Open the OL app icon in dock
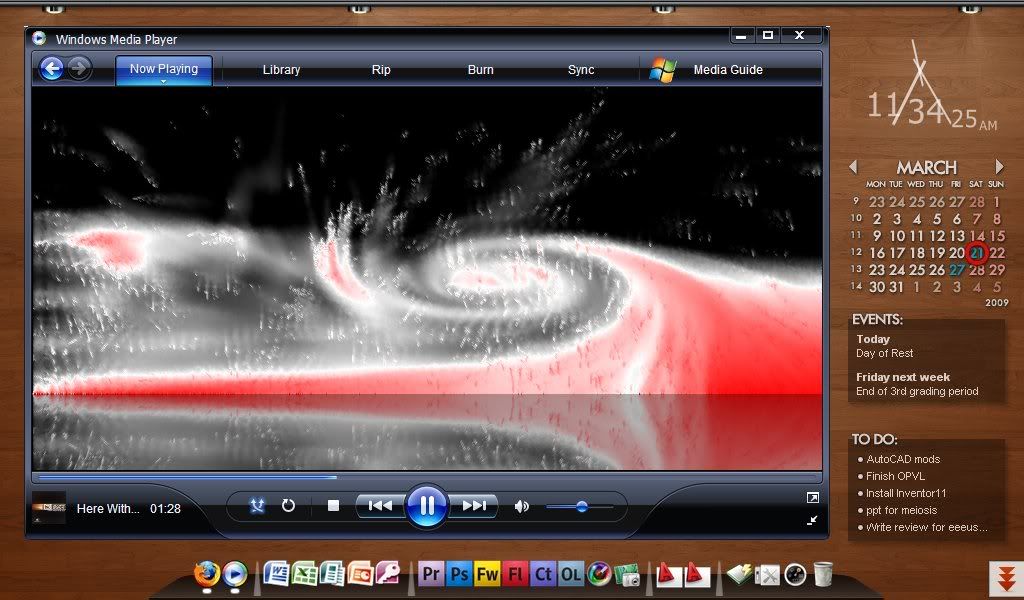Image resolution: width=1024 pixels, height=600 pixels. click(x=571, y=574)
